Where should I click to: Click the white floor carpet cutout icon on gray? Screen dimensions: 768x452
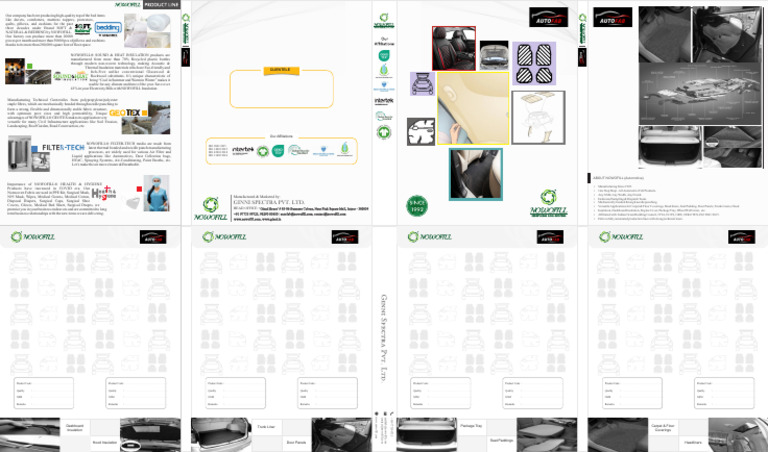(x=421, y=131)
